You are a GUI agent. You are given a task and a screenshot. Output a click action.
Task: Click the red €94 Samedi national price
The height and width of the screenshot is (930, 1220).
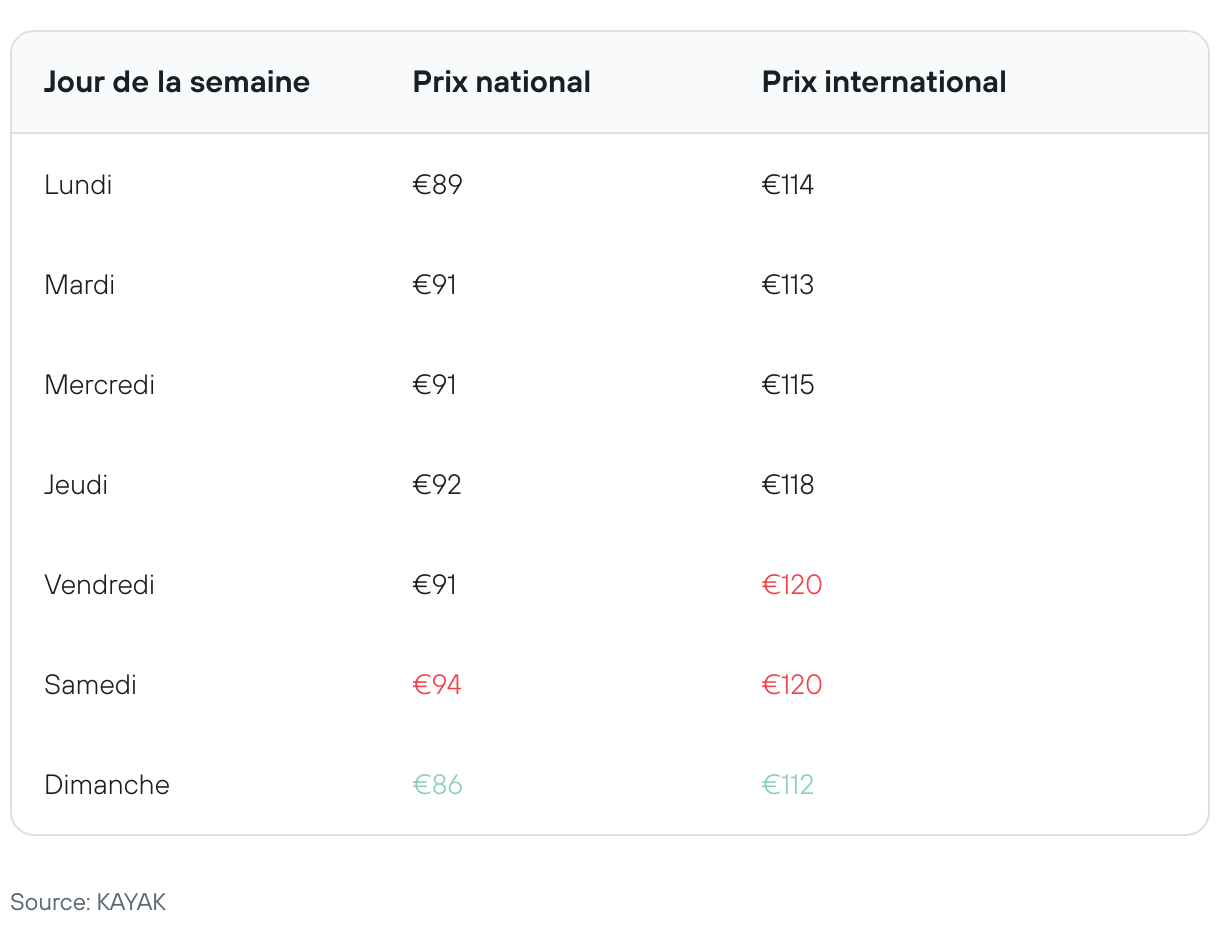[x=438, y=685]
